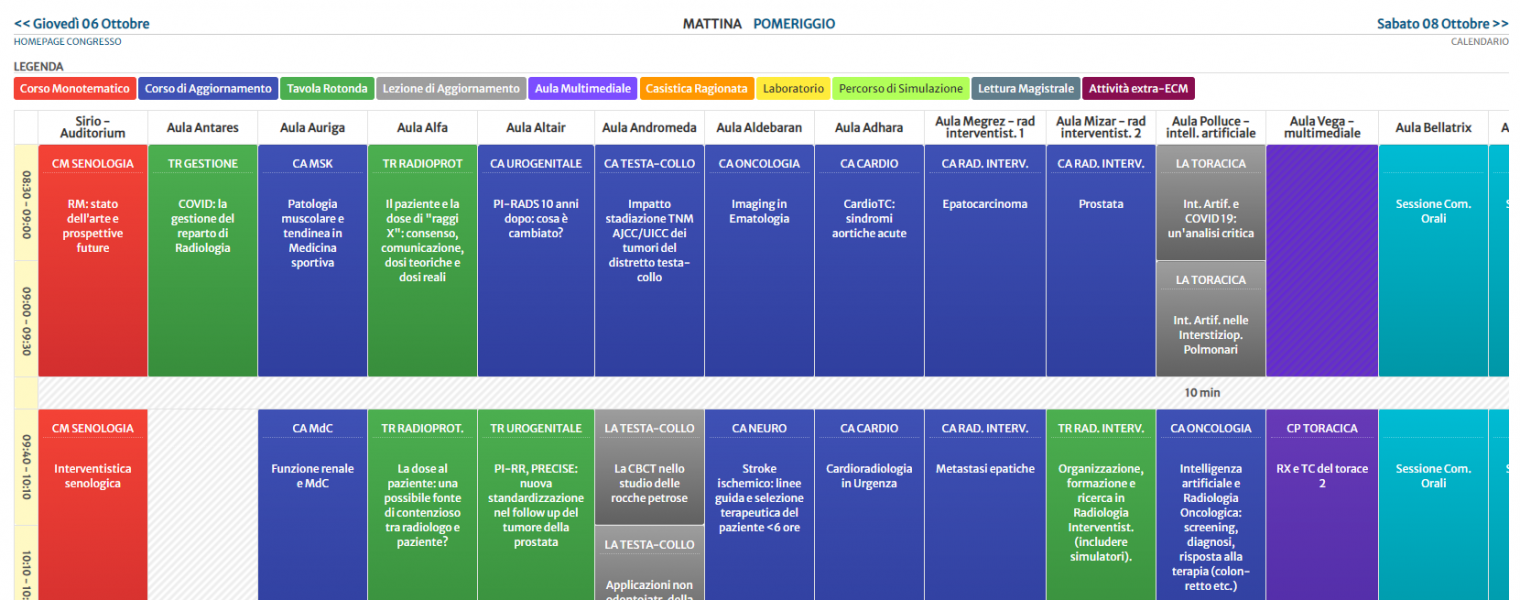Select the MATTINA tab
Image resolution: width=1520 pixels, height=600 pixels.
(712, 24)
